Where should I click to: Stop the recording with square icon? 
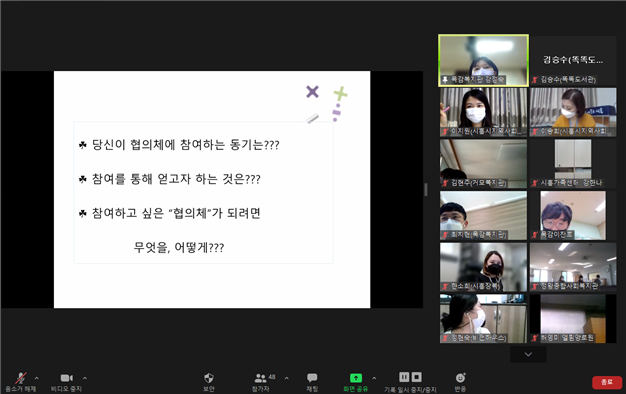point(416,377)
